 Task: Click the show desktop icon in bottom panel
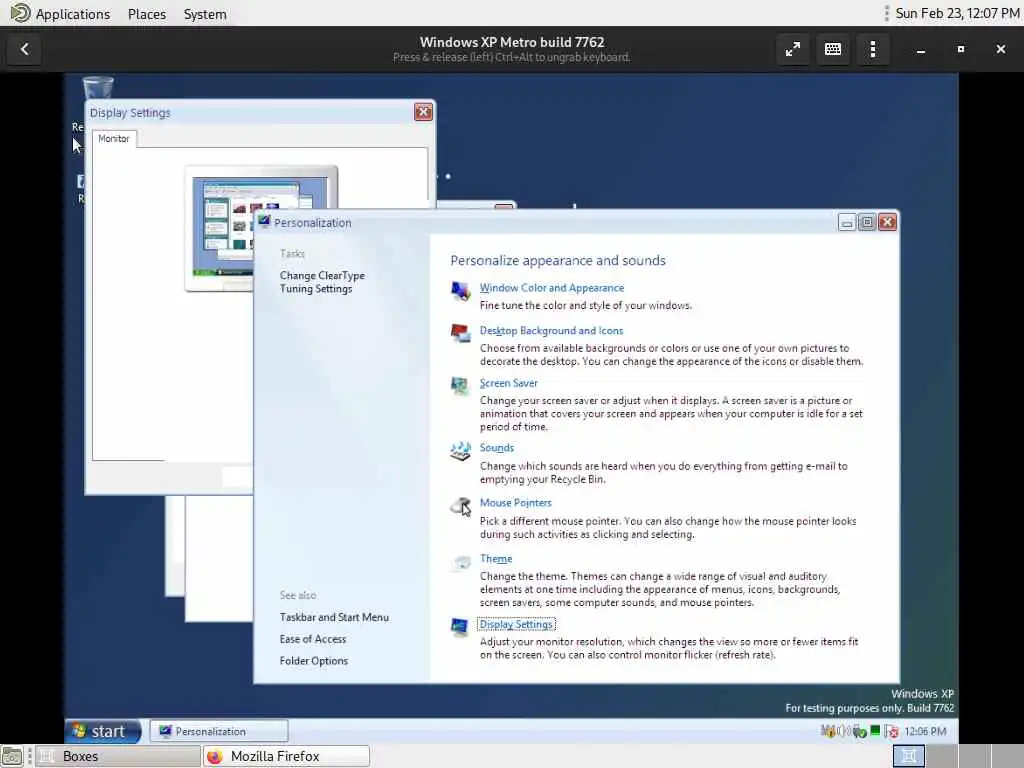click(x=12, y=756)
